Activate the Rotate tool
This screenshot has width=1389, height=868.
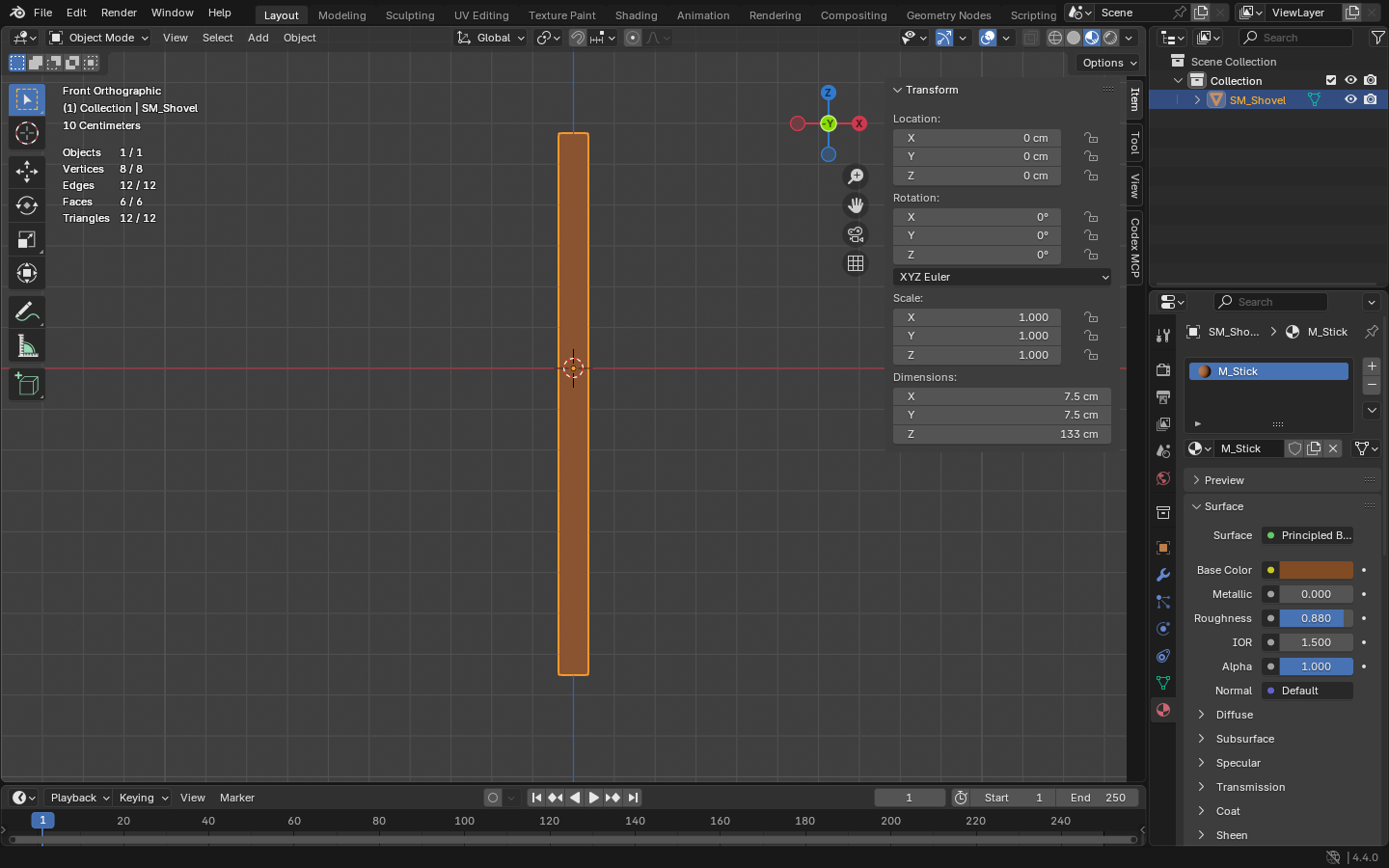27,205
